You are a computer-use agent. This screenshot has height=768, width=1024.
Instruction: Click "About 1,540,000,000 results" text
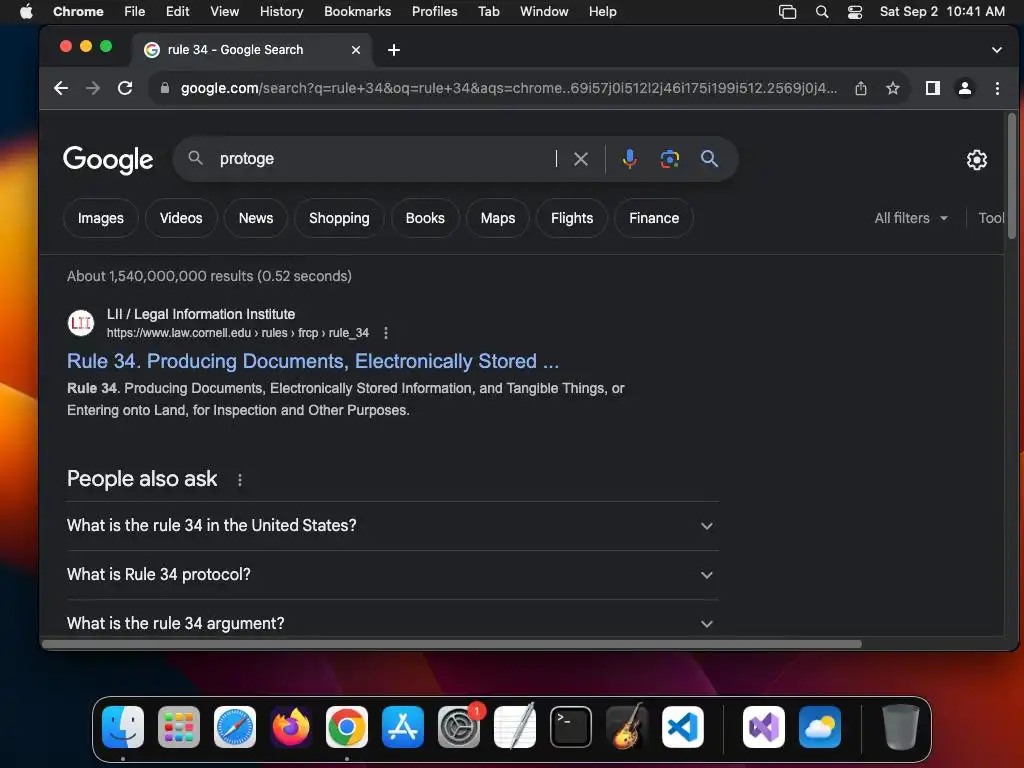point(209,276)
